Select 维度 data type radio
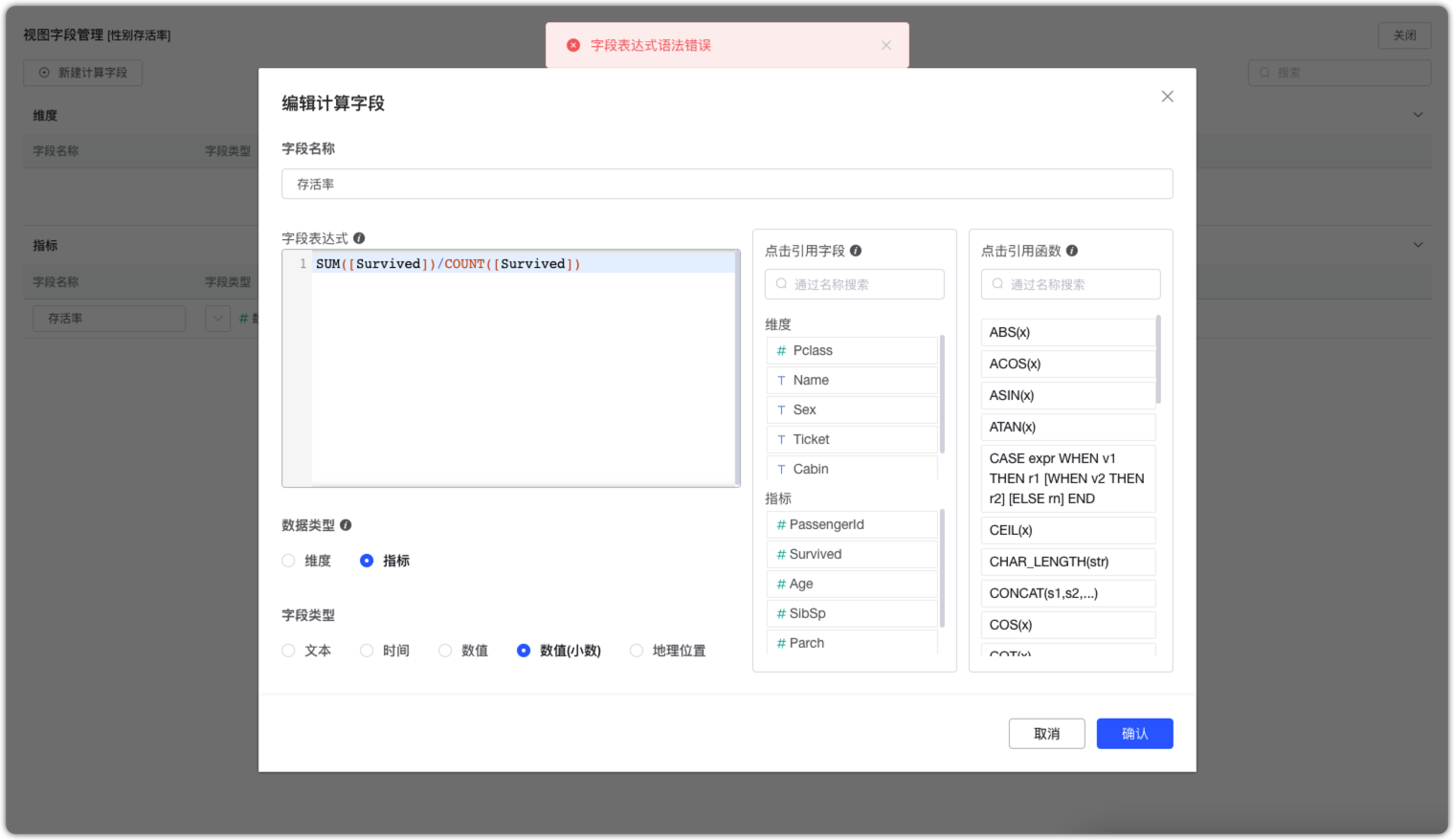This screenshot has height=840, width=1454. (288, 561)
